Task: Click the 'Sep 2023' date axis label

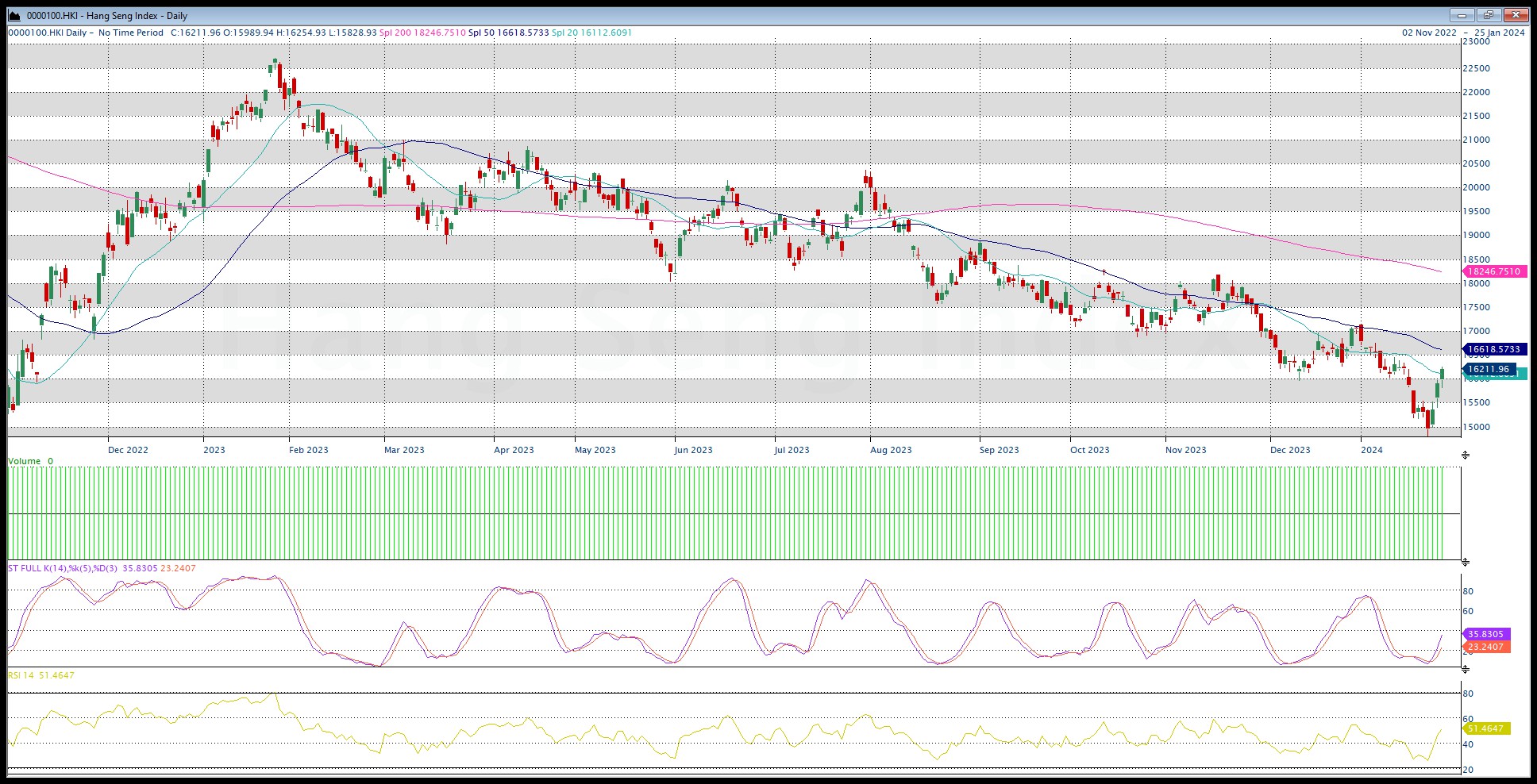Action: (1000, 450)
